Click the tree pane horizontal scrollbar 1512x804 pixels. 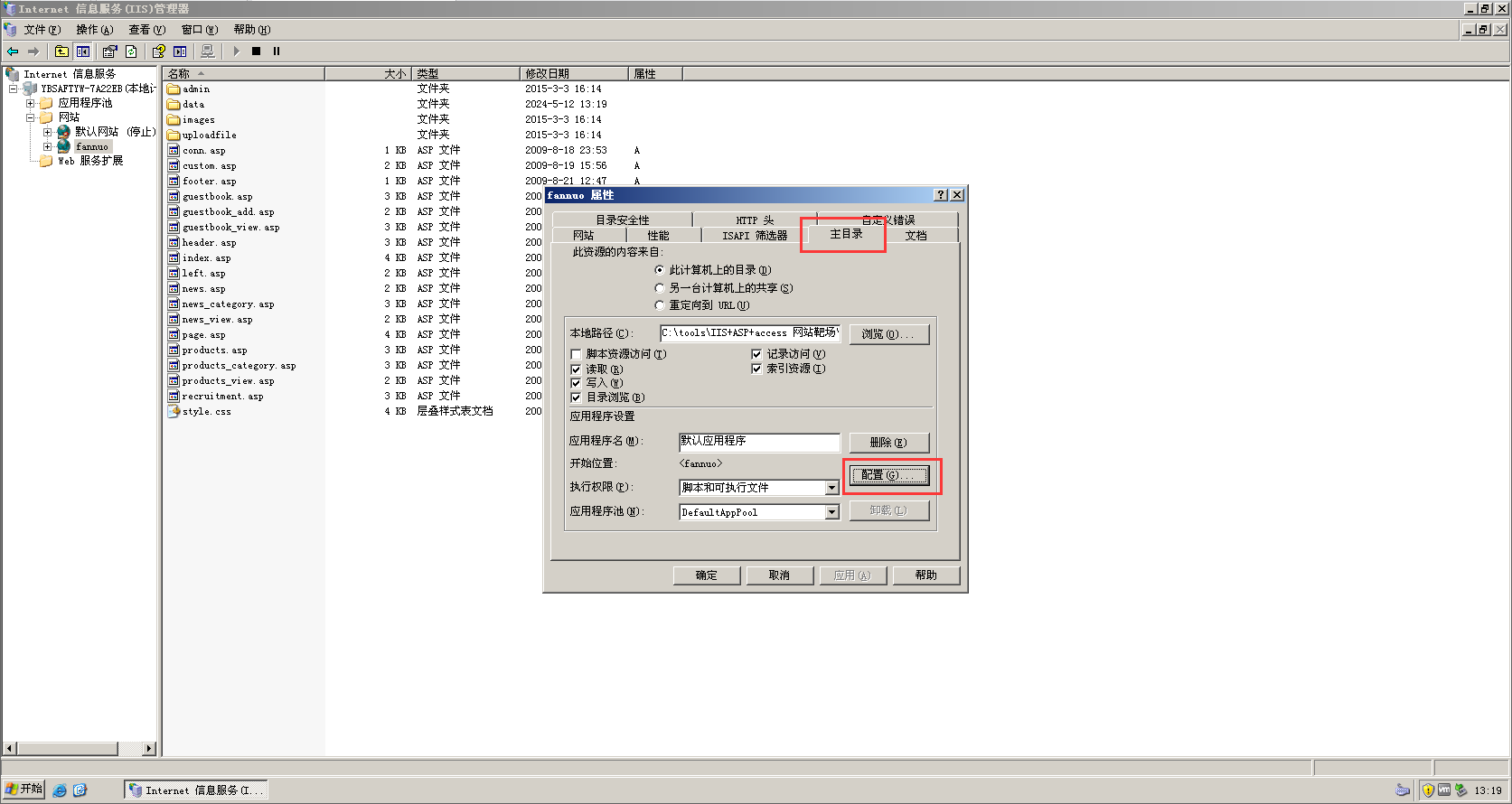80,749
